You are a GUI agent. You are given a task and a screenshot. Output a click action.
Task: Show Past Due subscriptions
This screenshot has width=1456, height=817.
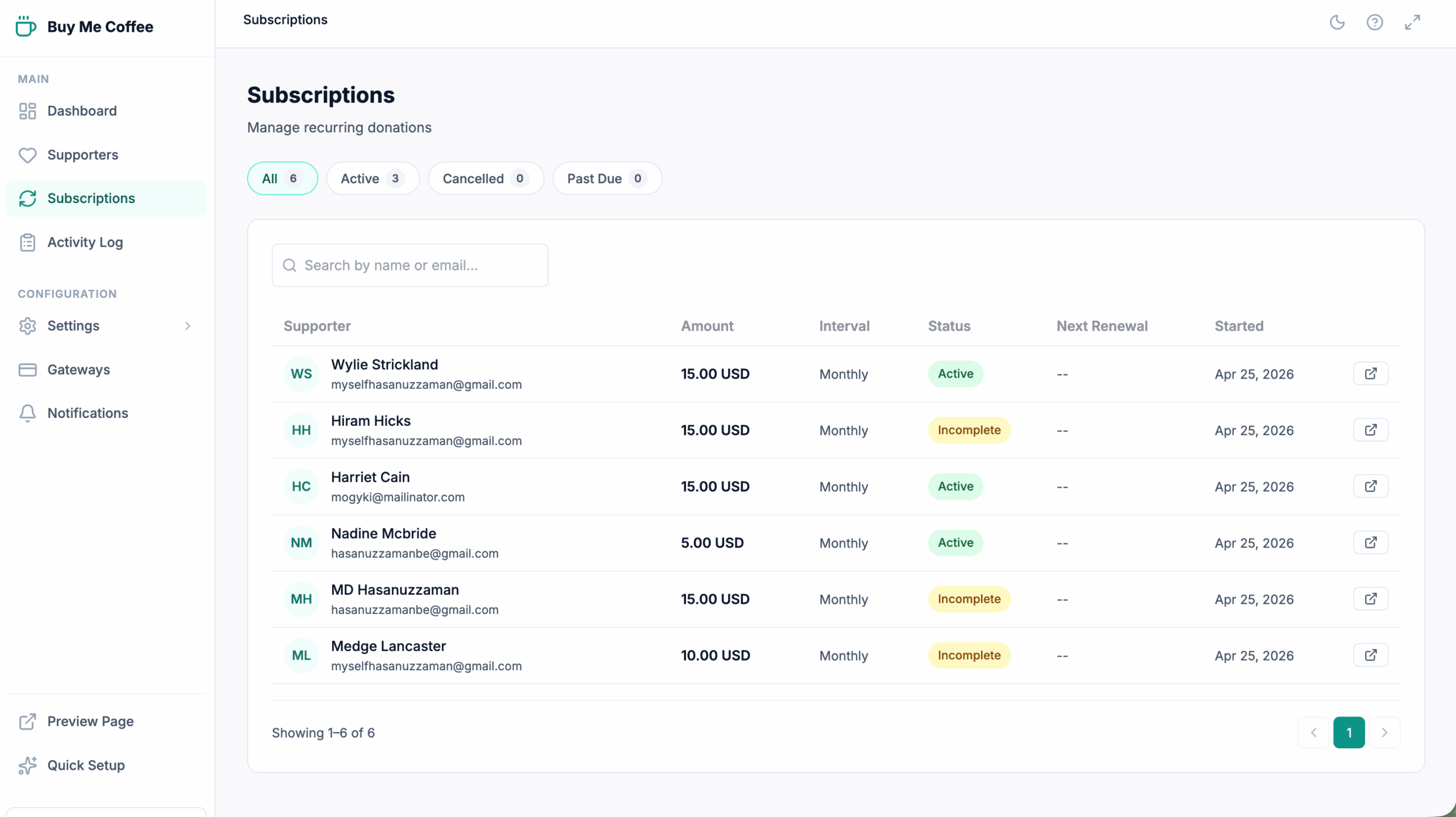(606, 179)
